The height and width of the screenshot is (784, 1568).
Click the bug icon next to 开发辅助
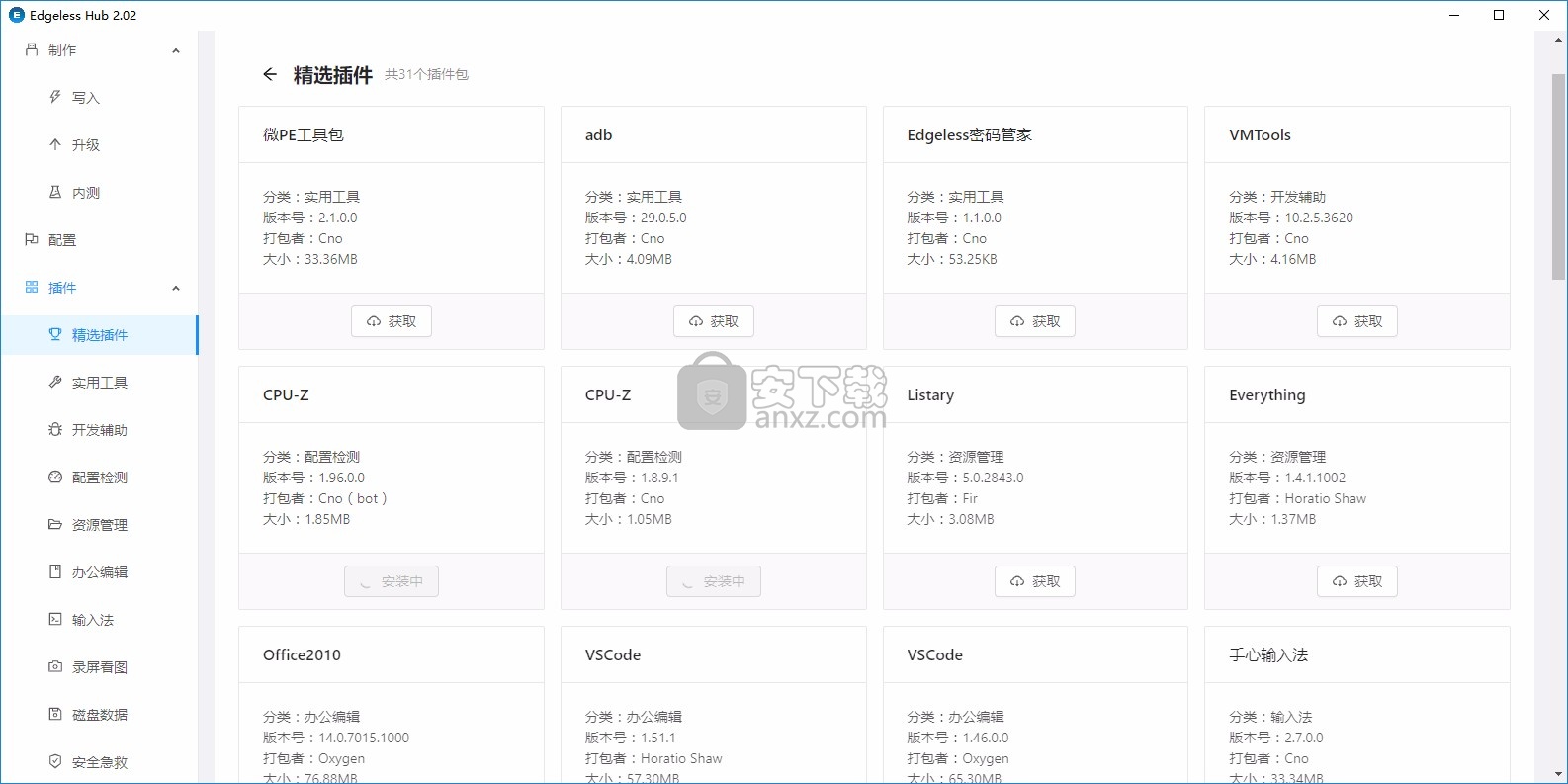(x=55, y=429)
